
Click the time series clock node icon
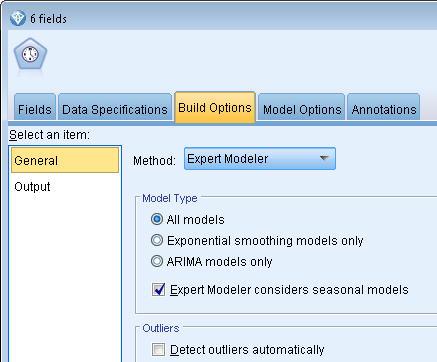click(30, 54)
